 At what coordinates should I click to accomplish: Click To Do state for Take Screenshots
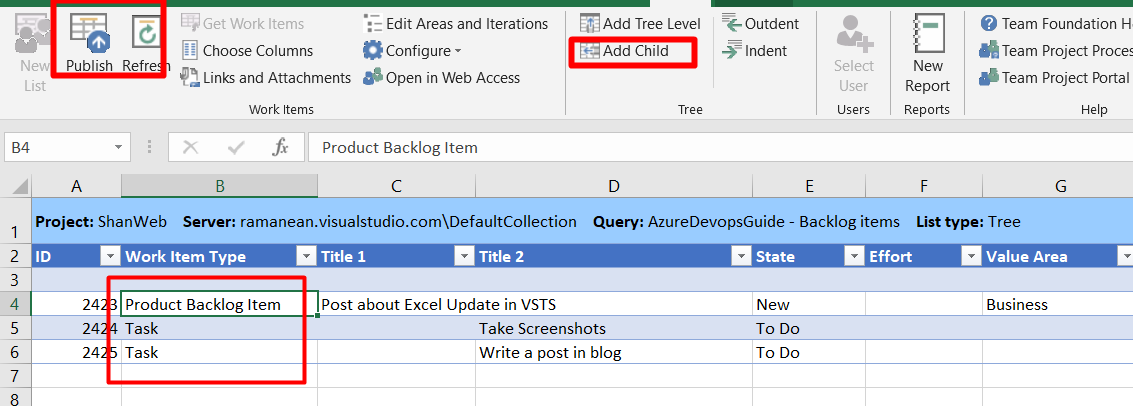[809, 329]
